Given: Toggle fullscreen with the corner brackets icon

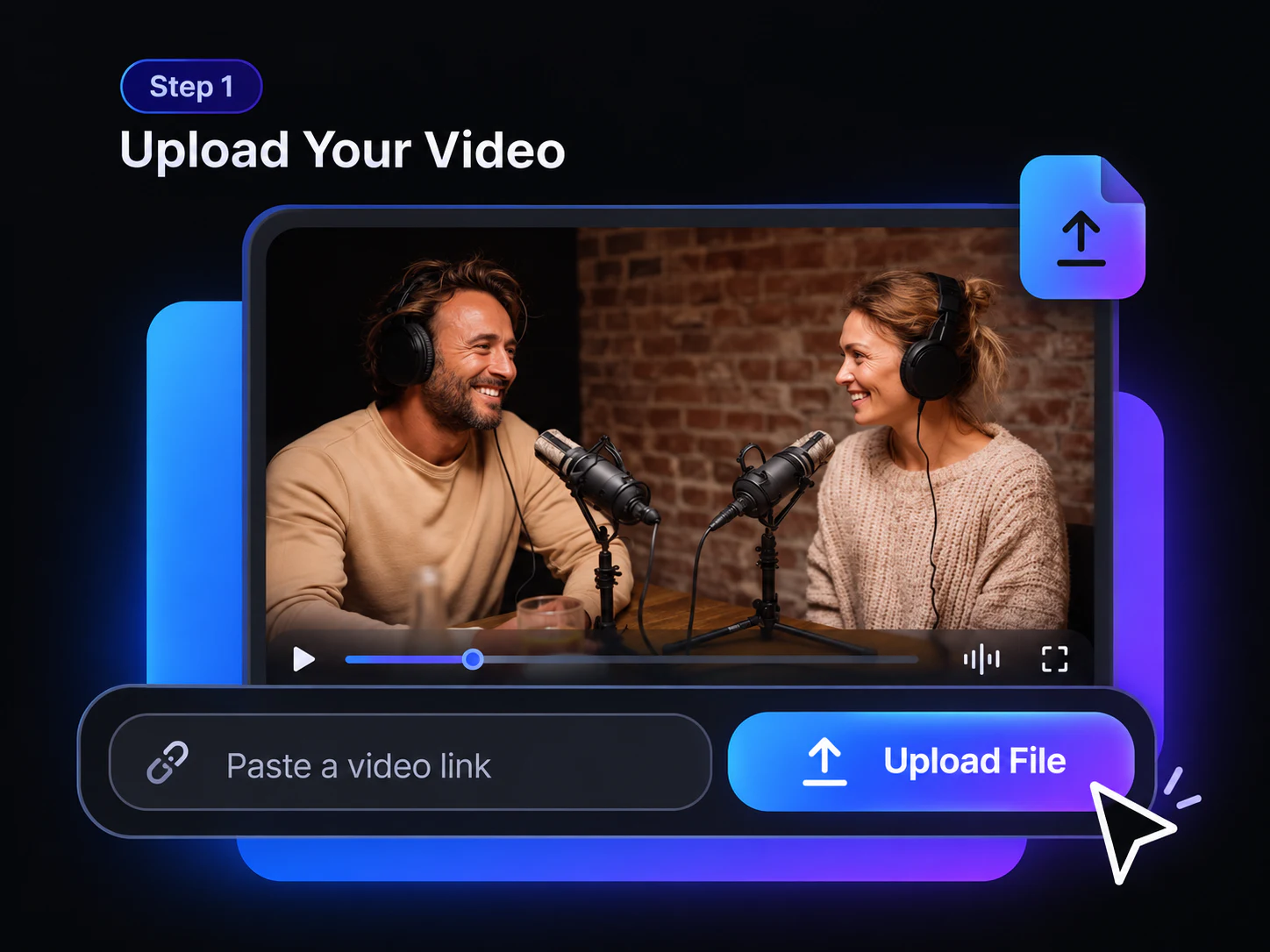Looking at the screenshot, I should (x=1054, y=659).
